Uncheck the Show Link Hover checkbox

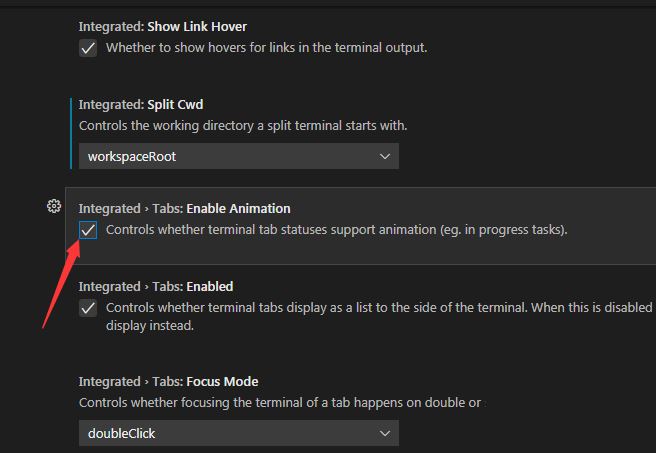88,48
